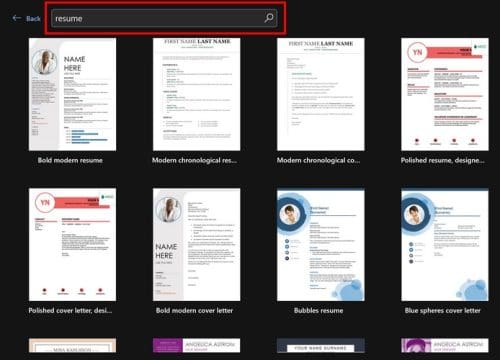Select the Modern chronological resume thumbnail

point(196,94)
